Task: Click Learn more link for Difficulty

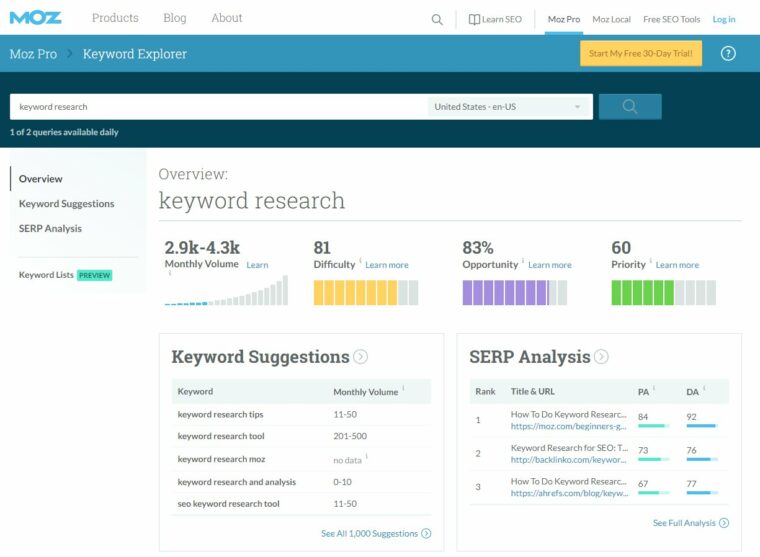Action: tap(387, 265)
